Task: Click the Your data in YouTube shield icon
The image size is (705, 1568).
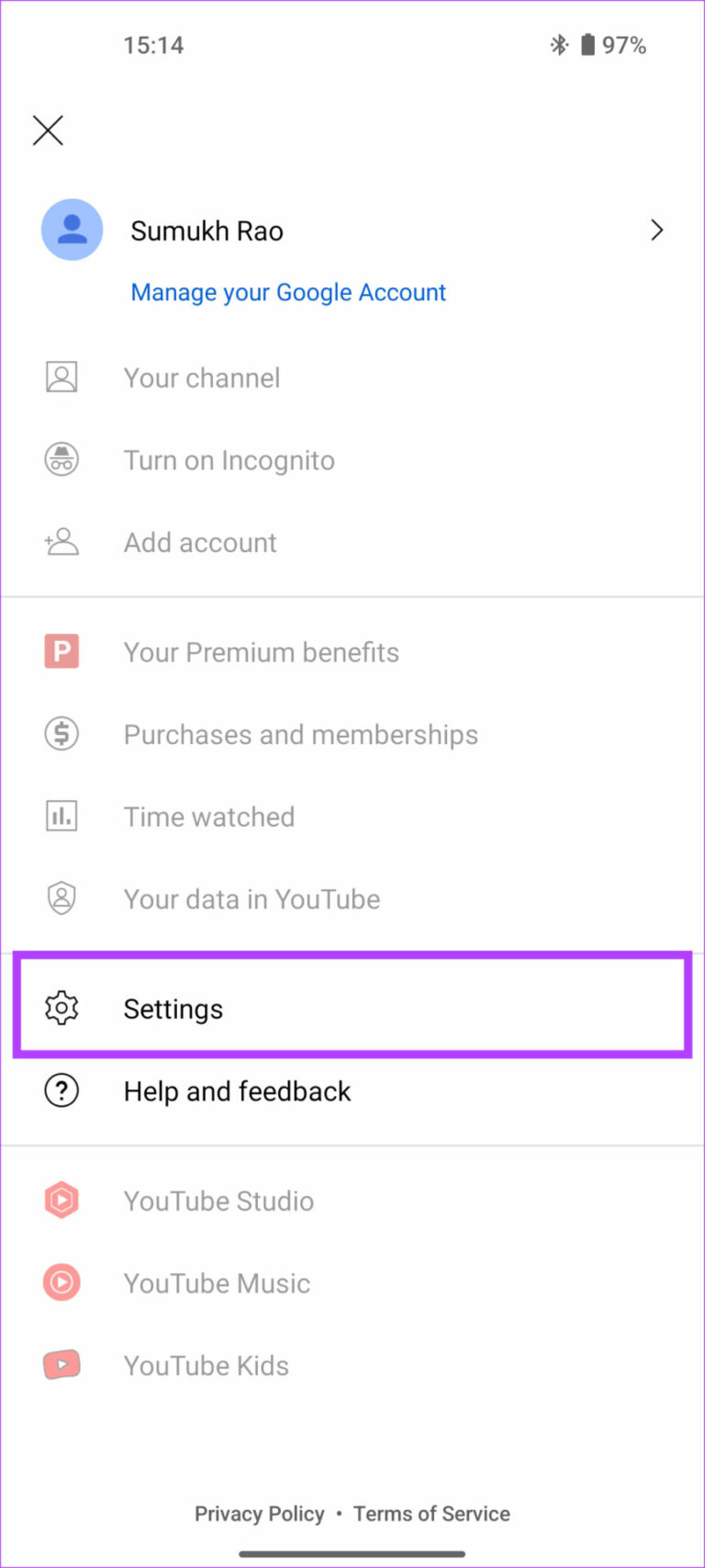Action: coord(61,898)
